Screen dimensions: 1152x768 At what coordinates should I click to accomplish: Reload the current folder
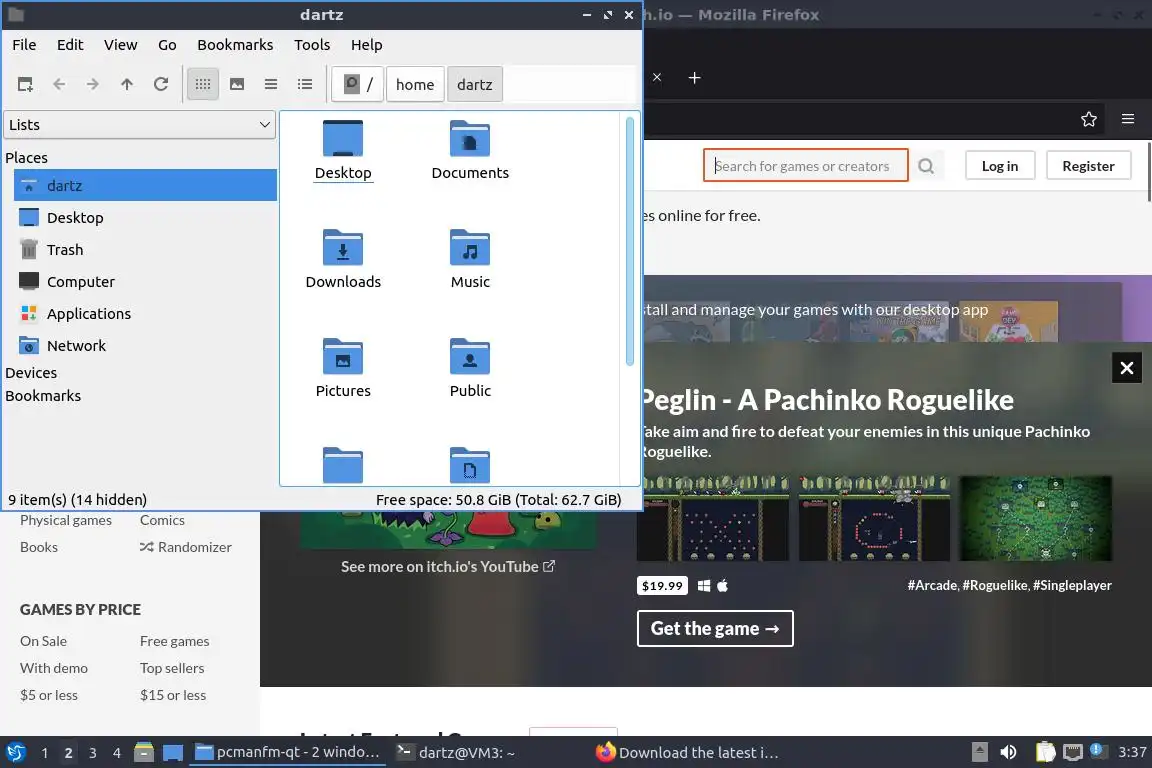(x=161, y=85)
